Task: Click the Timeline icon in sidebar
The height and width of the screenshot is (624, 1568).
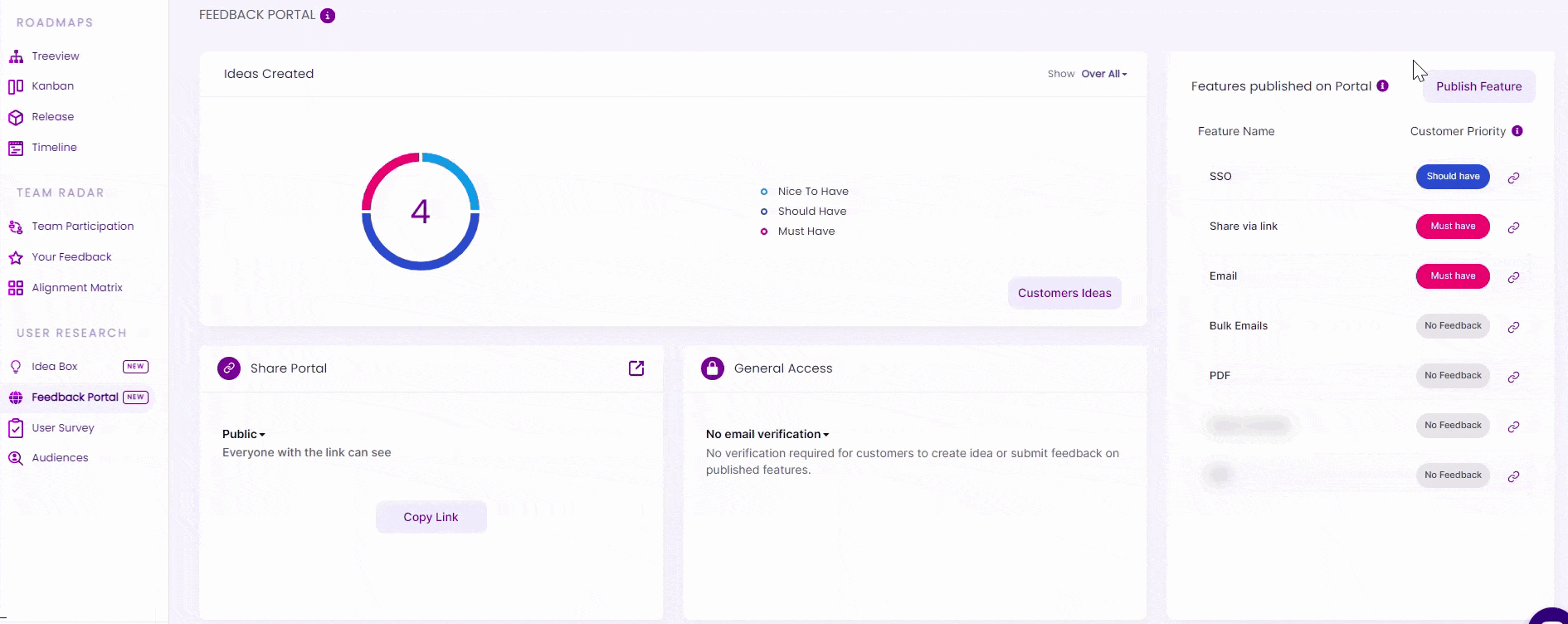Action: (x=16, y=148)
